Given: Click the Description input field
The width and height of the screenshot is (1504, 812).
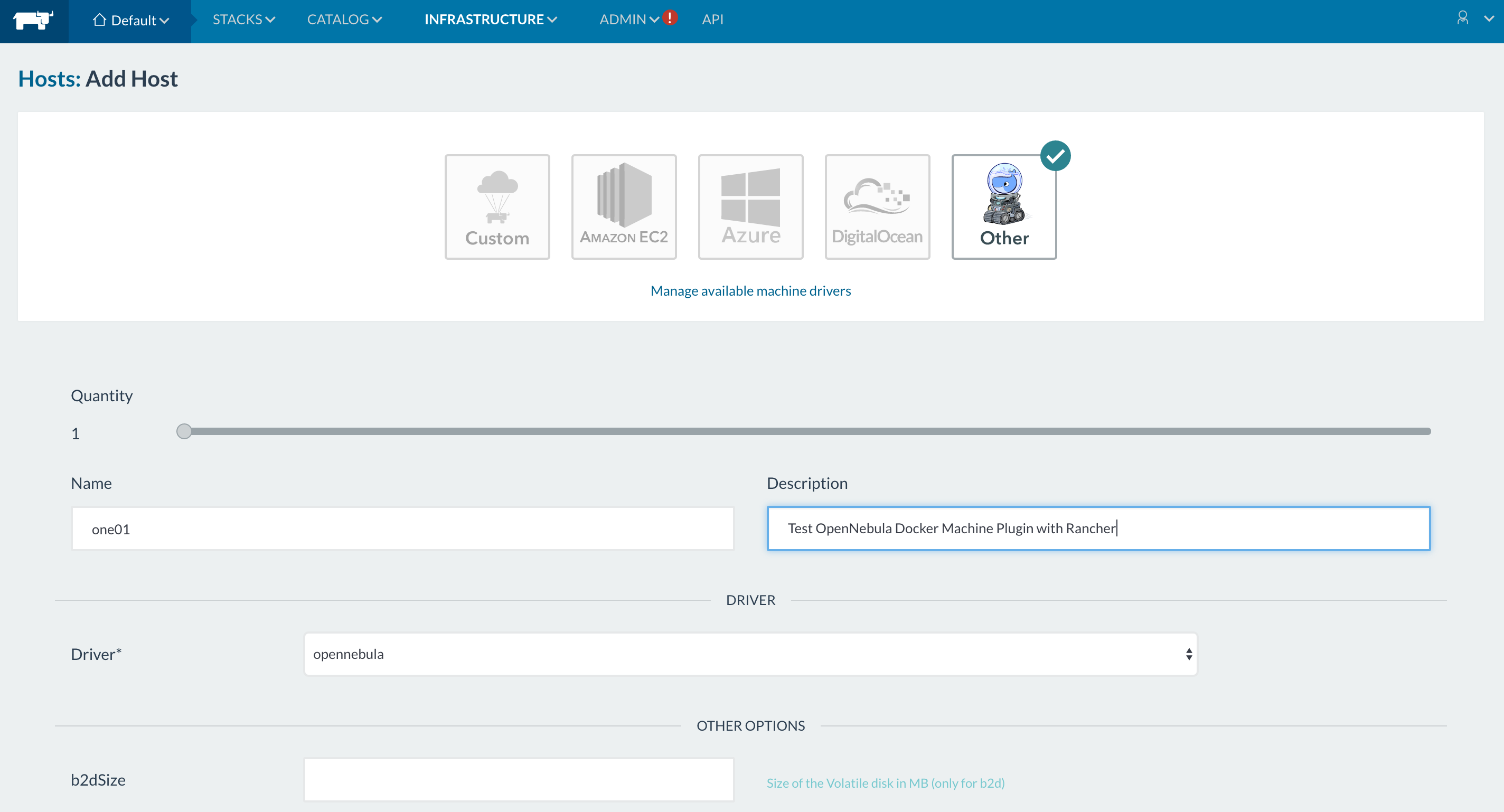Looking at the screenshot, I should tap(1098, 528).
